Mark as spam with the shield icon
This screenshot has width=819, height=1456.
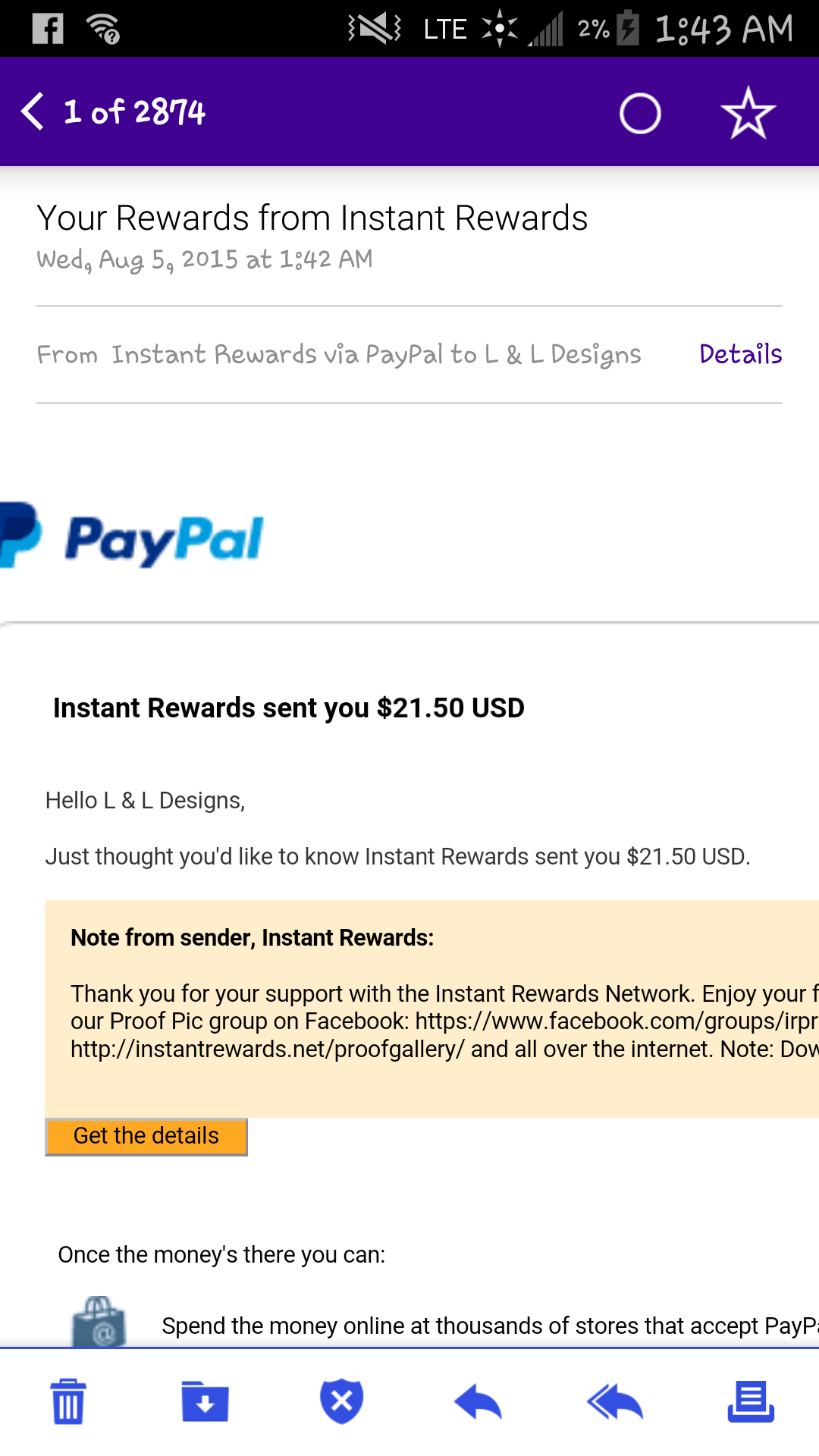pyautogui.click(x=342, y=1401)
